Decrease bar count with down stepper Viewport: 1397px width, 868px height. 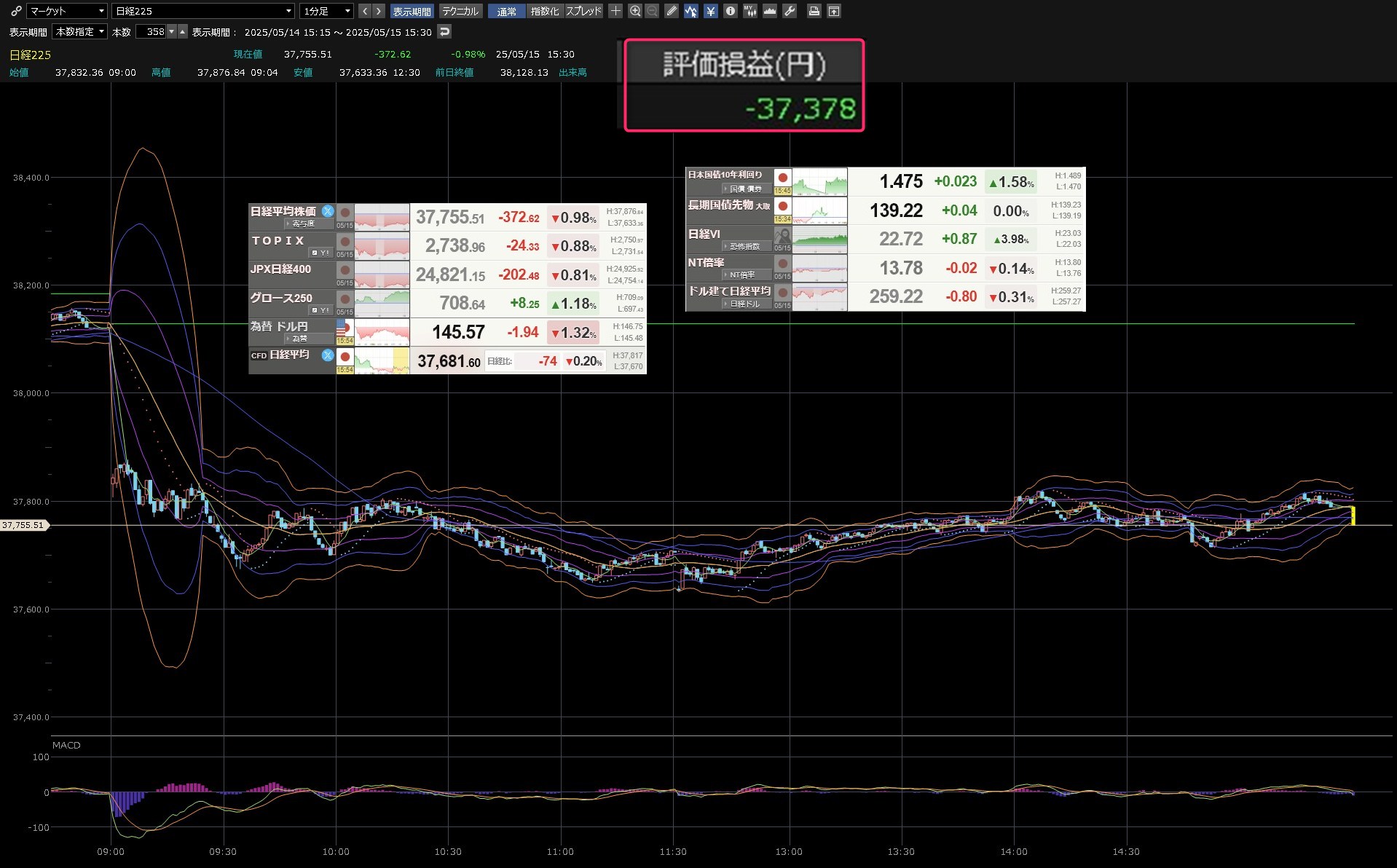(172, 31)
